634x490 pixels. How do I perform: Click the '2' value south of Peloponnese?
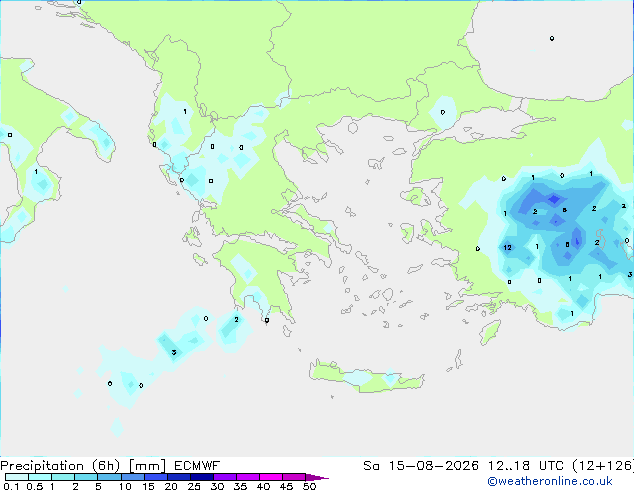pyautogui.click(x=237, y=319)
